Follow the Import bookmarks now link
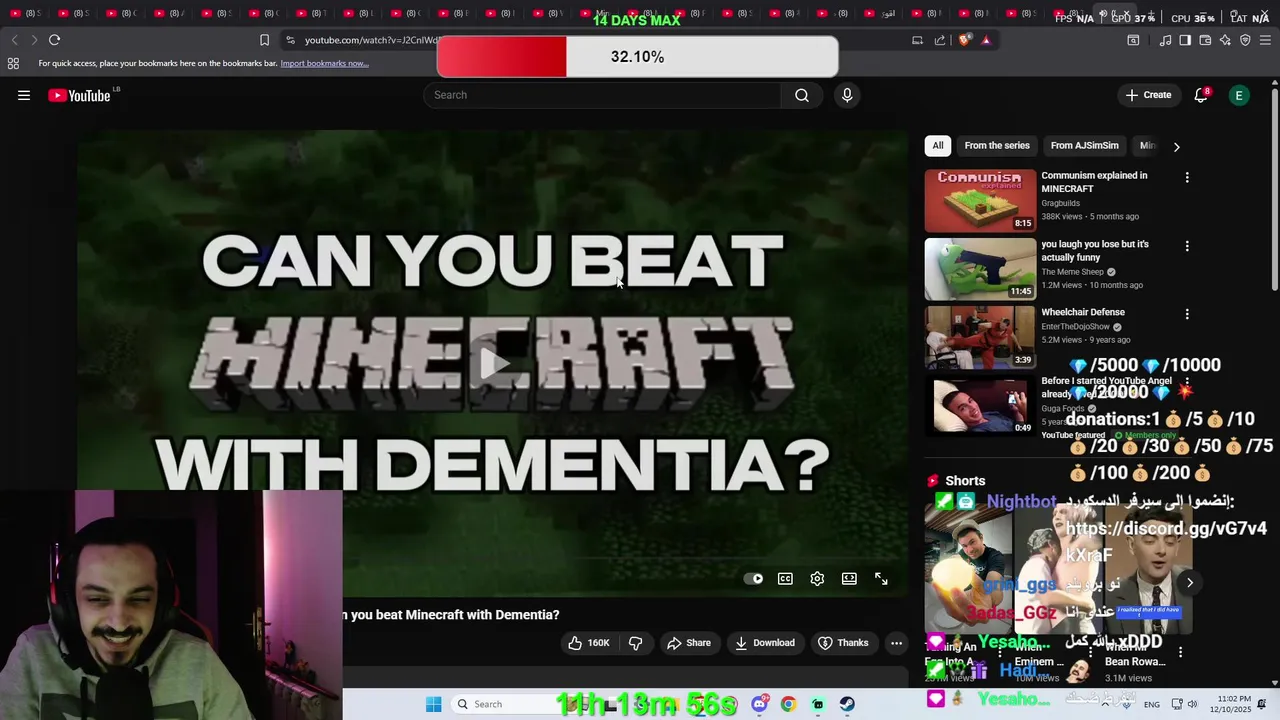 (x=324, y=63)
